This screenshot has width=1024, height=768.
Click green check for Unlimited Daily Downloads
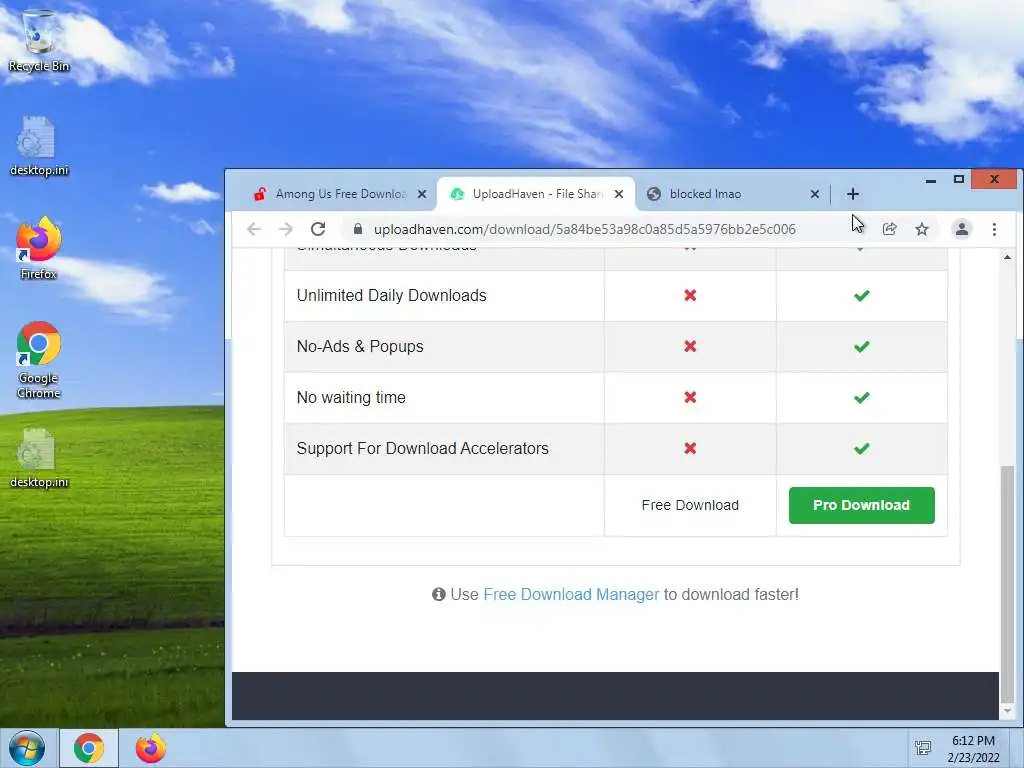pos(861,296)
